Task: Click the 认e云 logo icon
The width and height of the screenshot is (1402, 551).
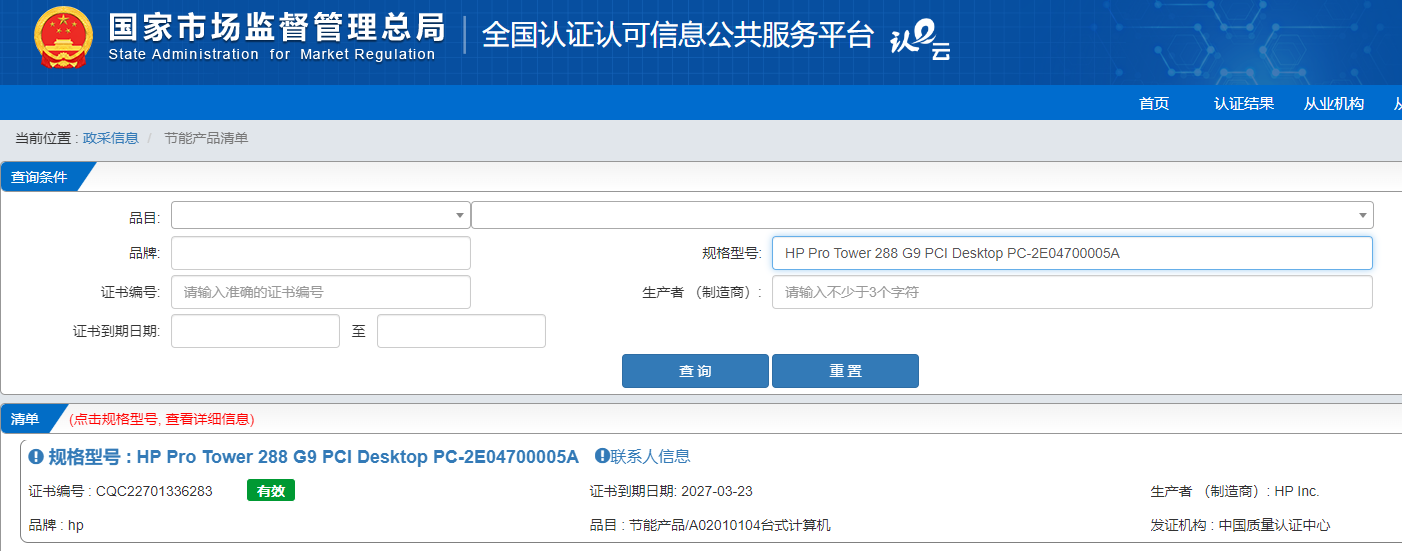Action: point(920,40)
